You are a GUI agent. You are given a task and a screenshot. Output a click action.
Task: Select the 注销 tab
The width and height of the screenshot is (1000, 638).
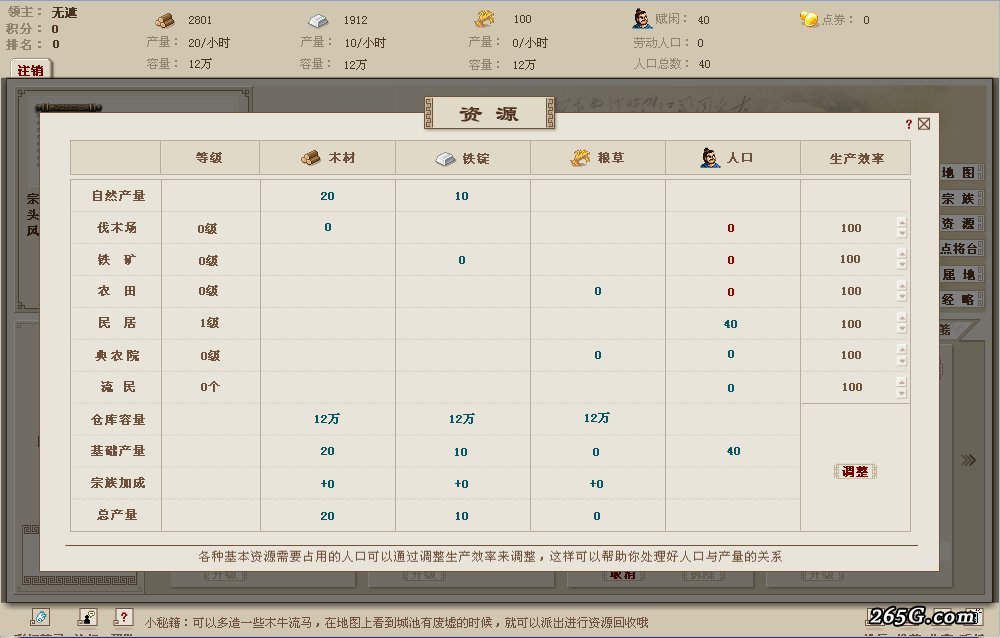pyautogui.click(x=31, y=70)
